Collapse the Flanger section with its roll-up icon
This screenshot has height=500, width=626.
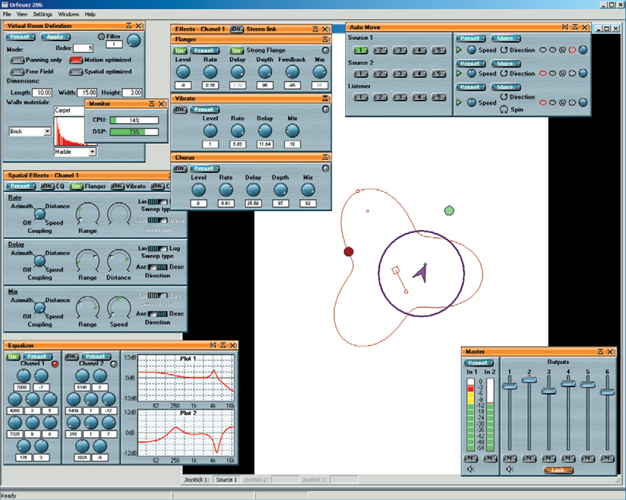click(325, 39)
